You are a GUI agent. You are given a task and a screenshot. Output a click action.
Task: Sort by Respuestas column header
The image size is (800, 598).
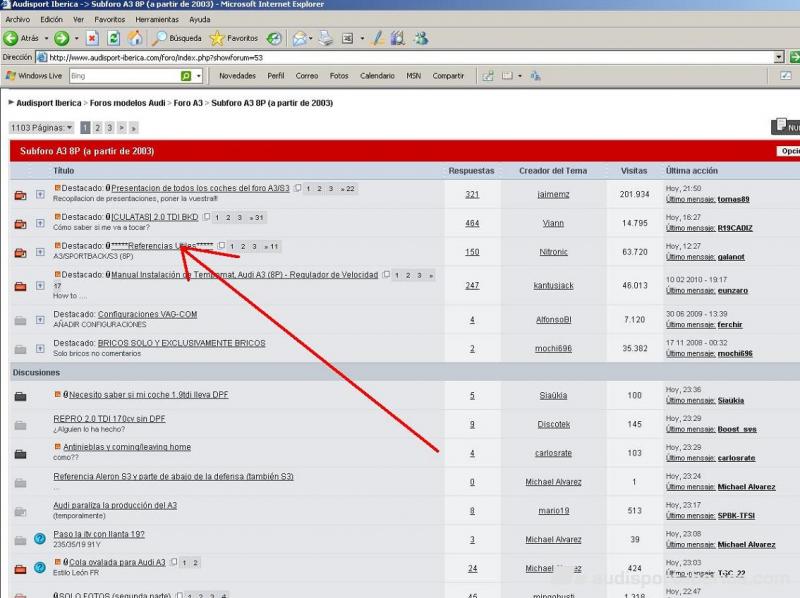coord(471,171)
